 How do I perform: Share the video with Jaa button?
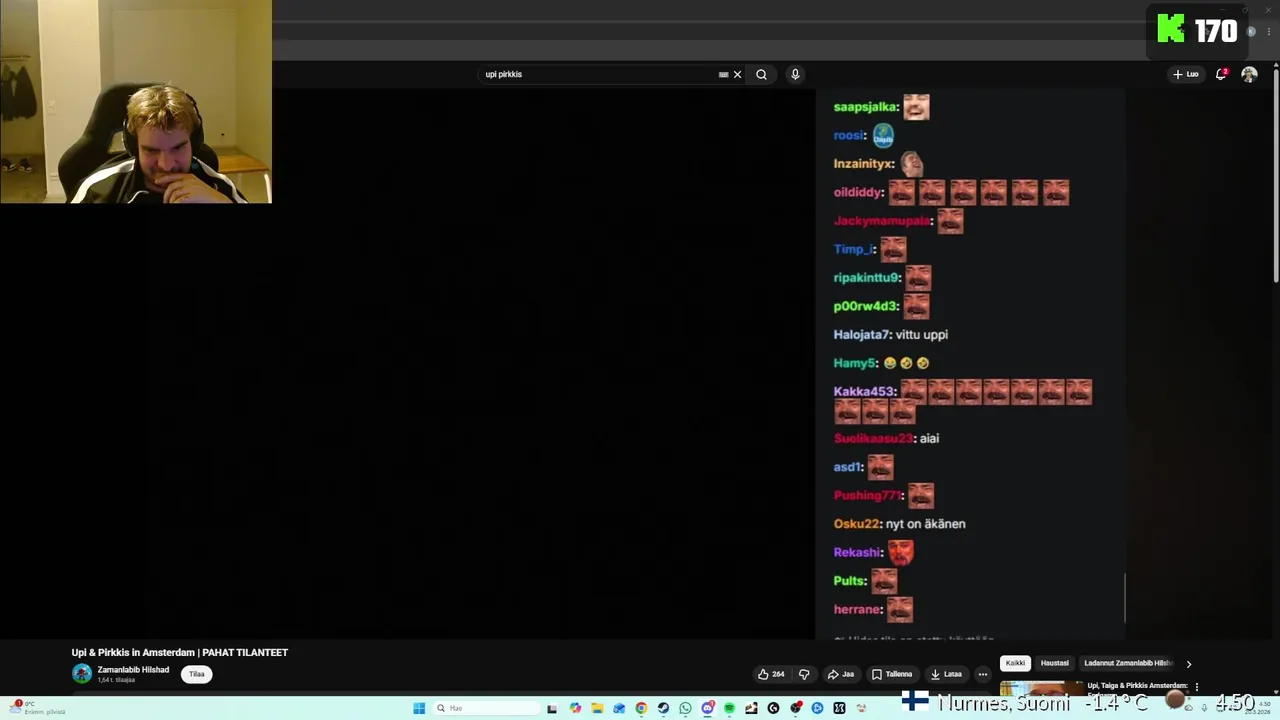pos(840,674)
